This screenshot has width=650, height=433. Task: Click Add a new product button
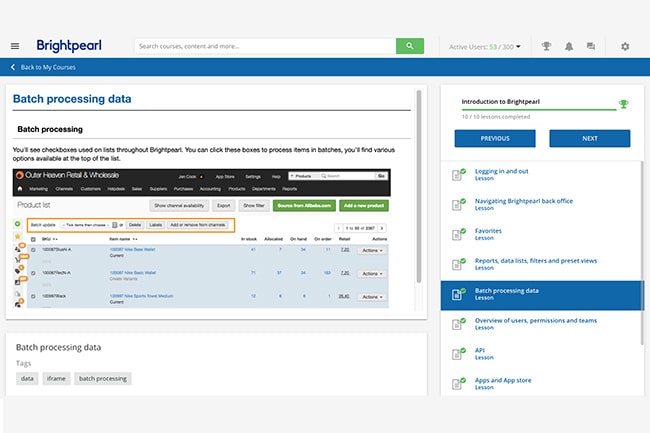click(364, 206)
